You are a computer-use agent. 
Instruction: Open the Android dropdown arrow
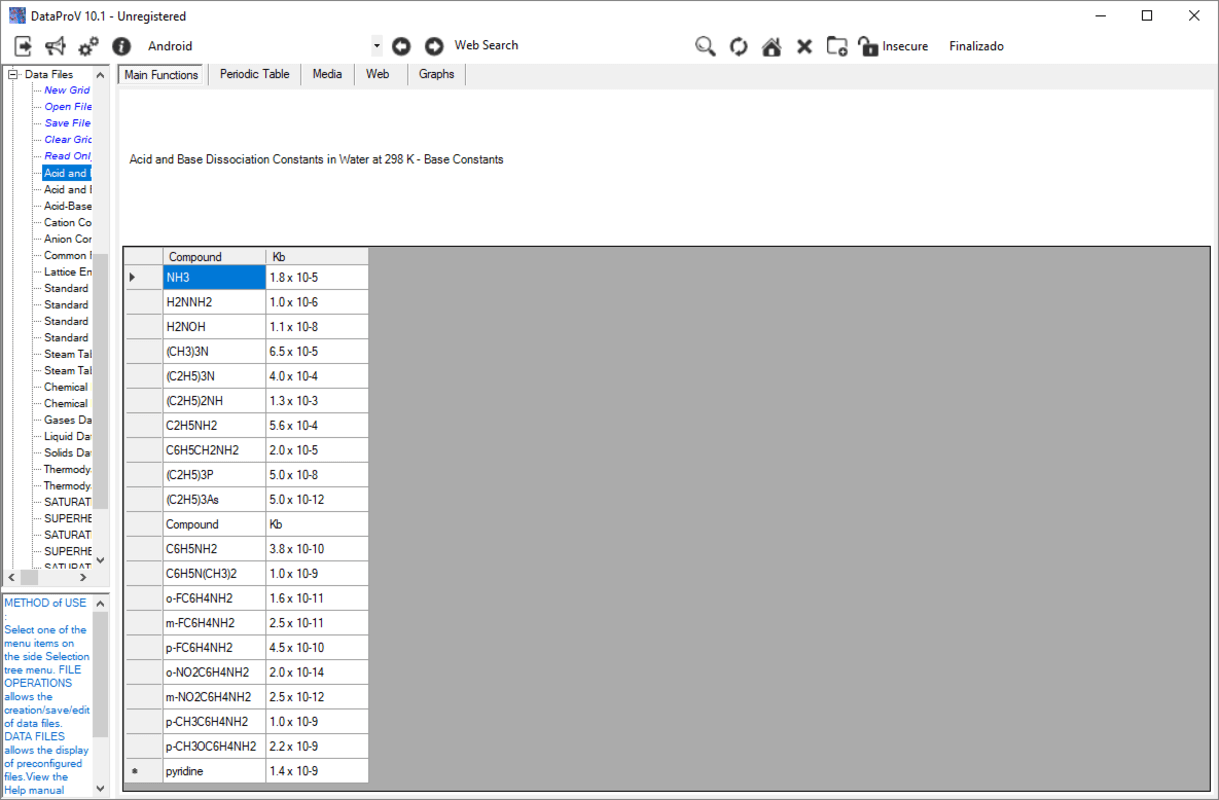[x=377, y=46]
